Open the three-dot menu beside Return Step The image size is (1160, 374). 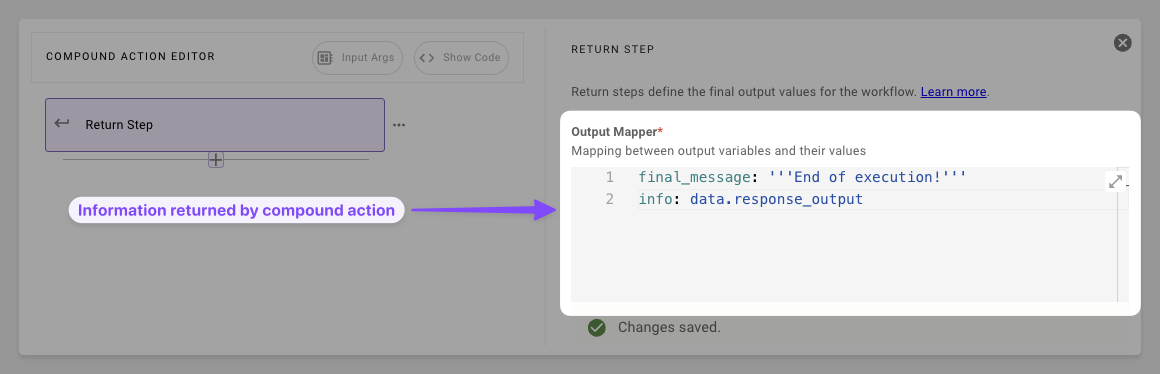(x=399, y=125)
